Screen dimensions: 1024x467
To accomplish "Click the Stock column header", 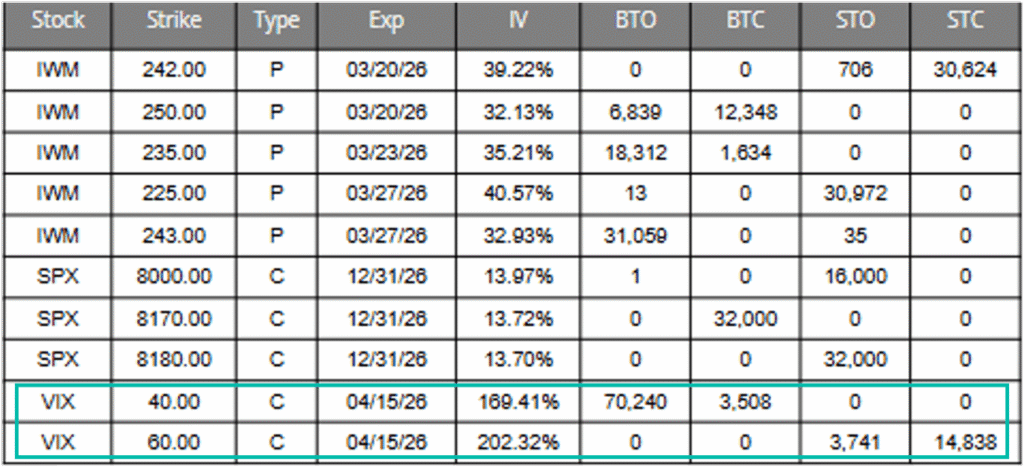I will point(58,21).
